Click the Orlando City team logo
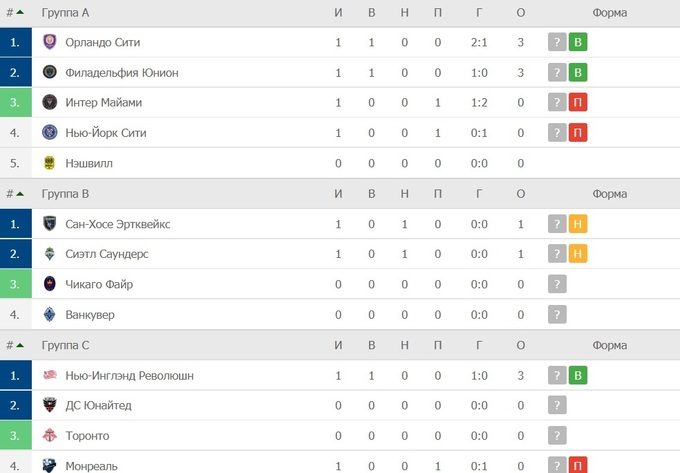 [49, 42]
